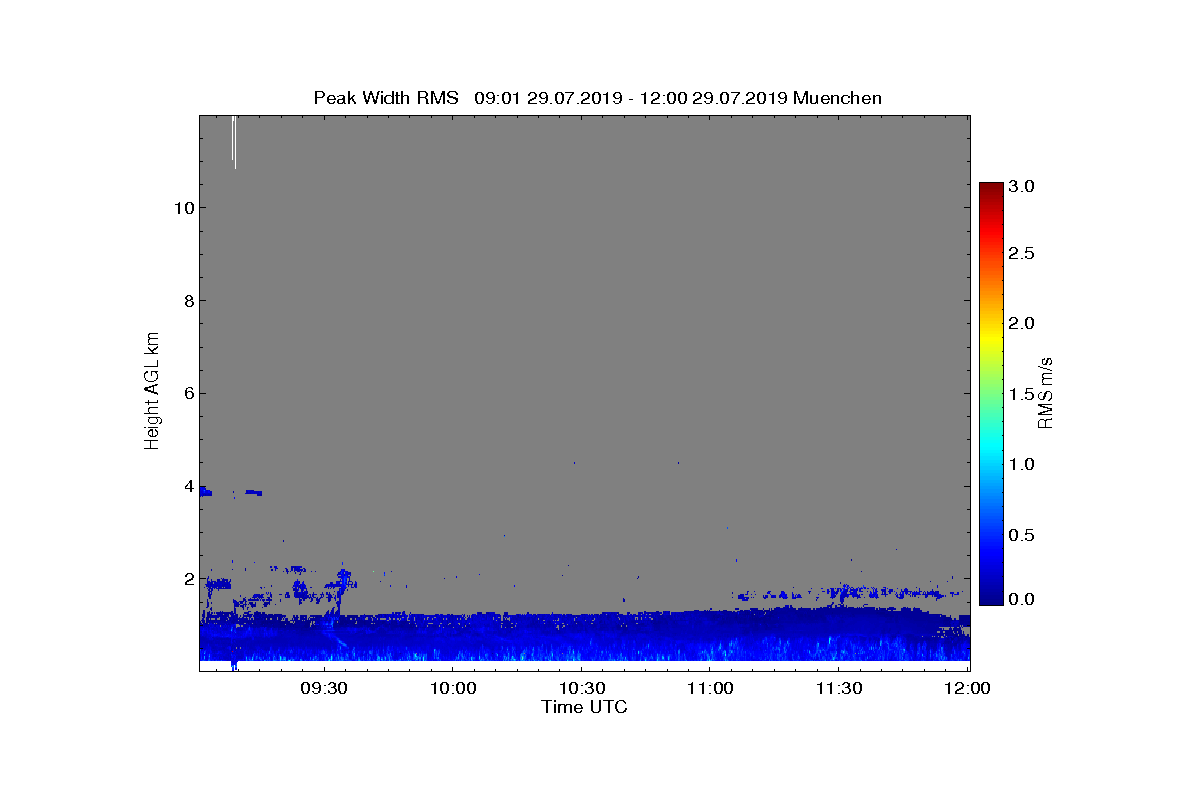
Task: Click the height tick label '8'
Action: pyautogui.click(x=187, y=301)
